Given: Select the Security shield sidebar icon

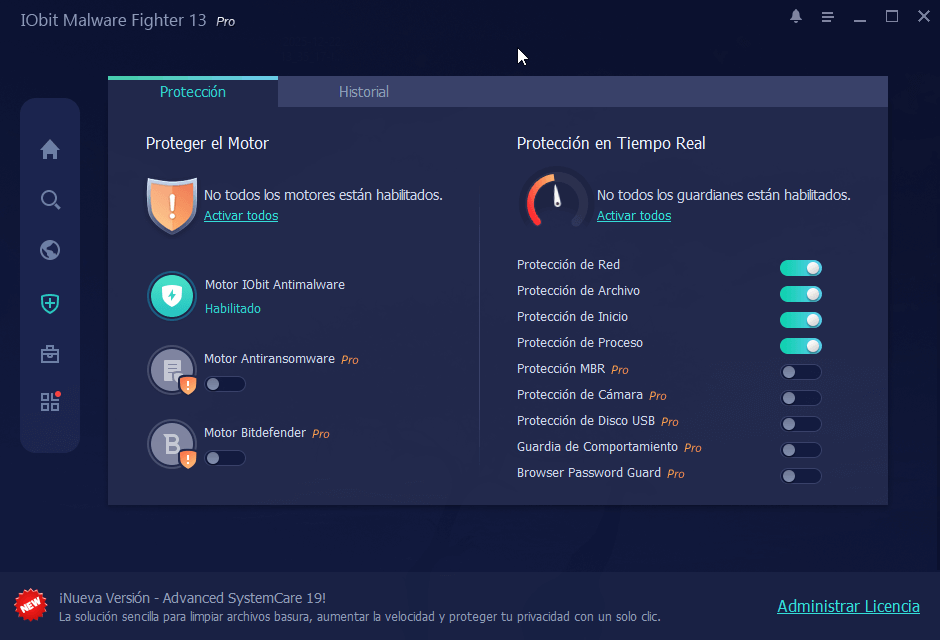Looking at the screenshot, I should click(x=50, y=304).
